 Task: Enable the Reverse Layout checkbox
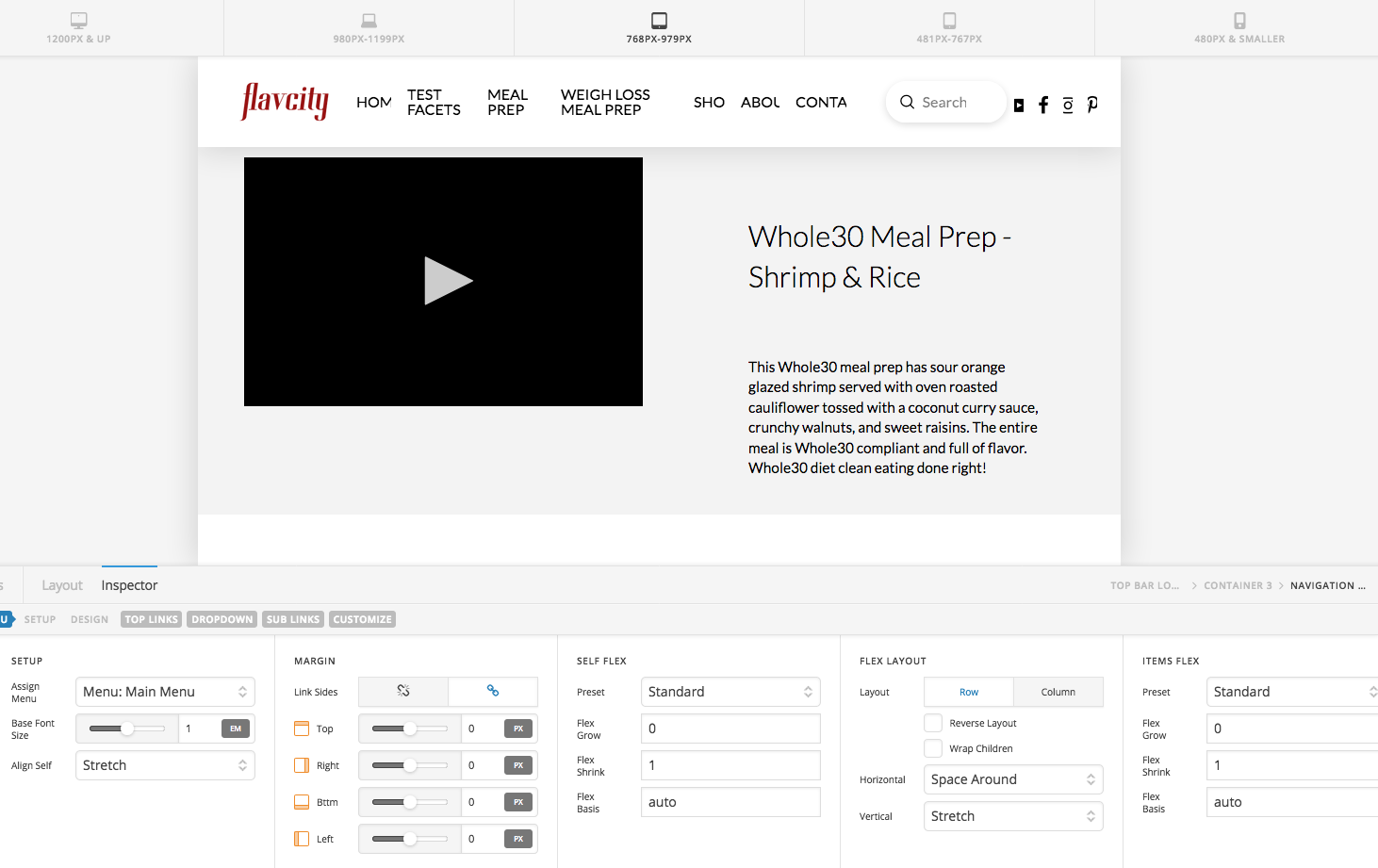[933, 723]
